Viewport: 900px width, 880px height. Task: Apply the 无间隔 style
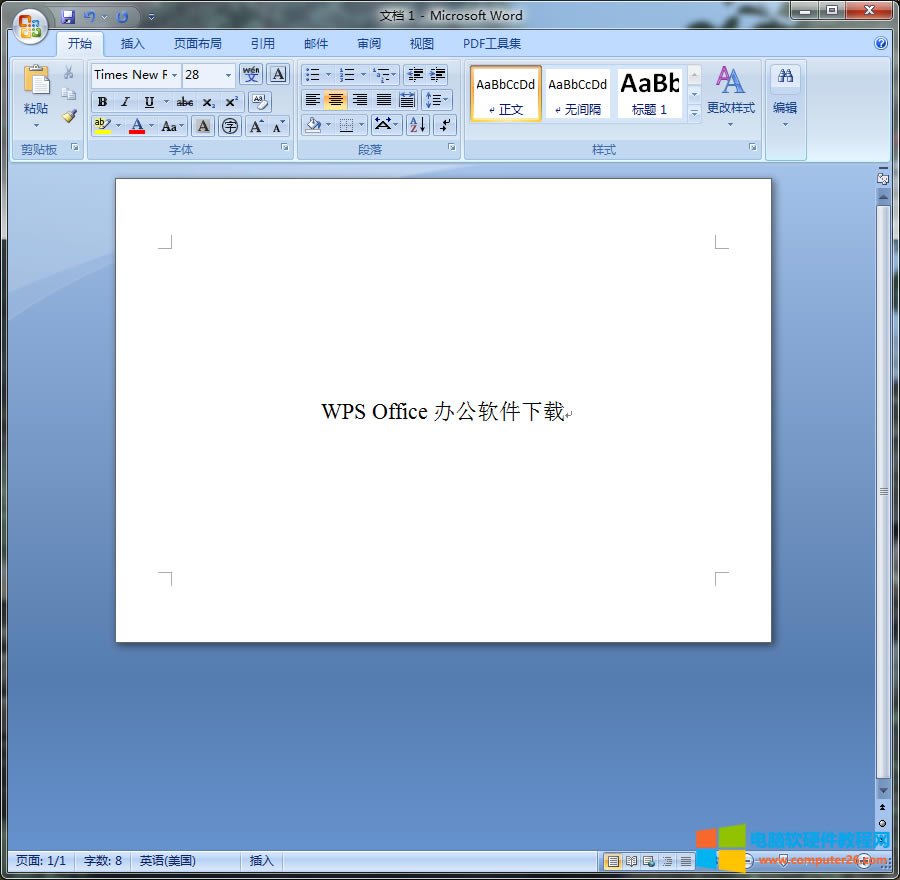(577, 94)
